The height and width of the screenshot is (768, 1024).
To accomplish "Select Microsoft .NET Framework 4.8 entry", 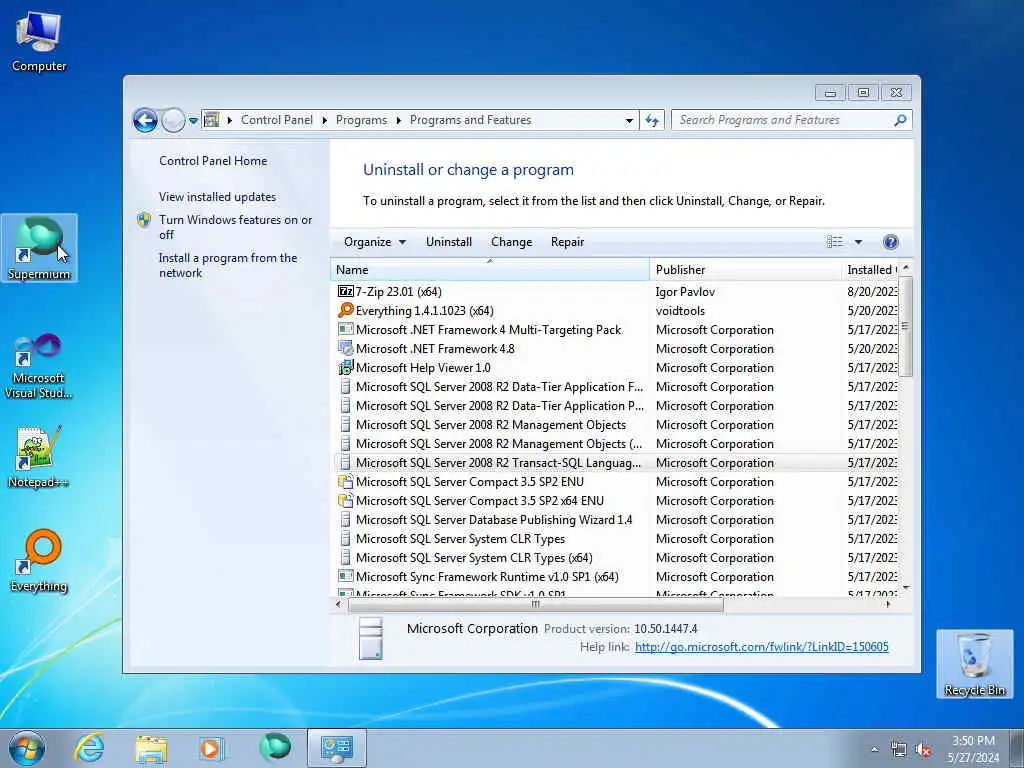I will (615, 349).
